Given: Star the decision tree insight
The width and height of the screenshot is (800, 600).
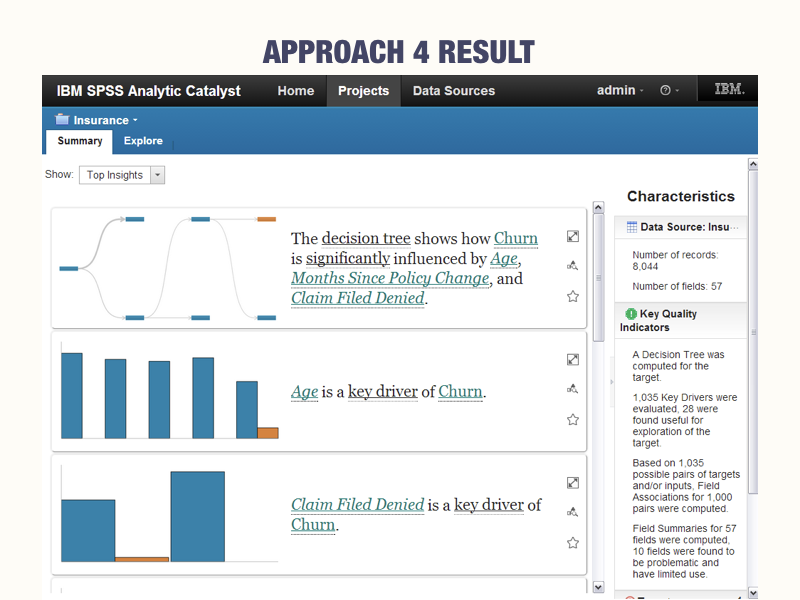Looking at the screenshot, I should click(573, 296).
